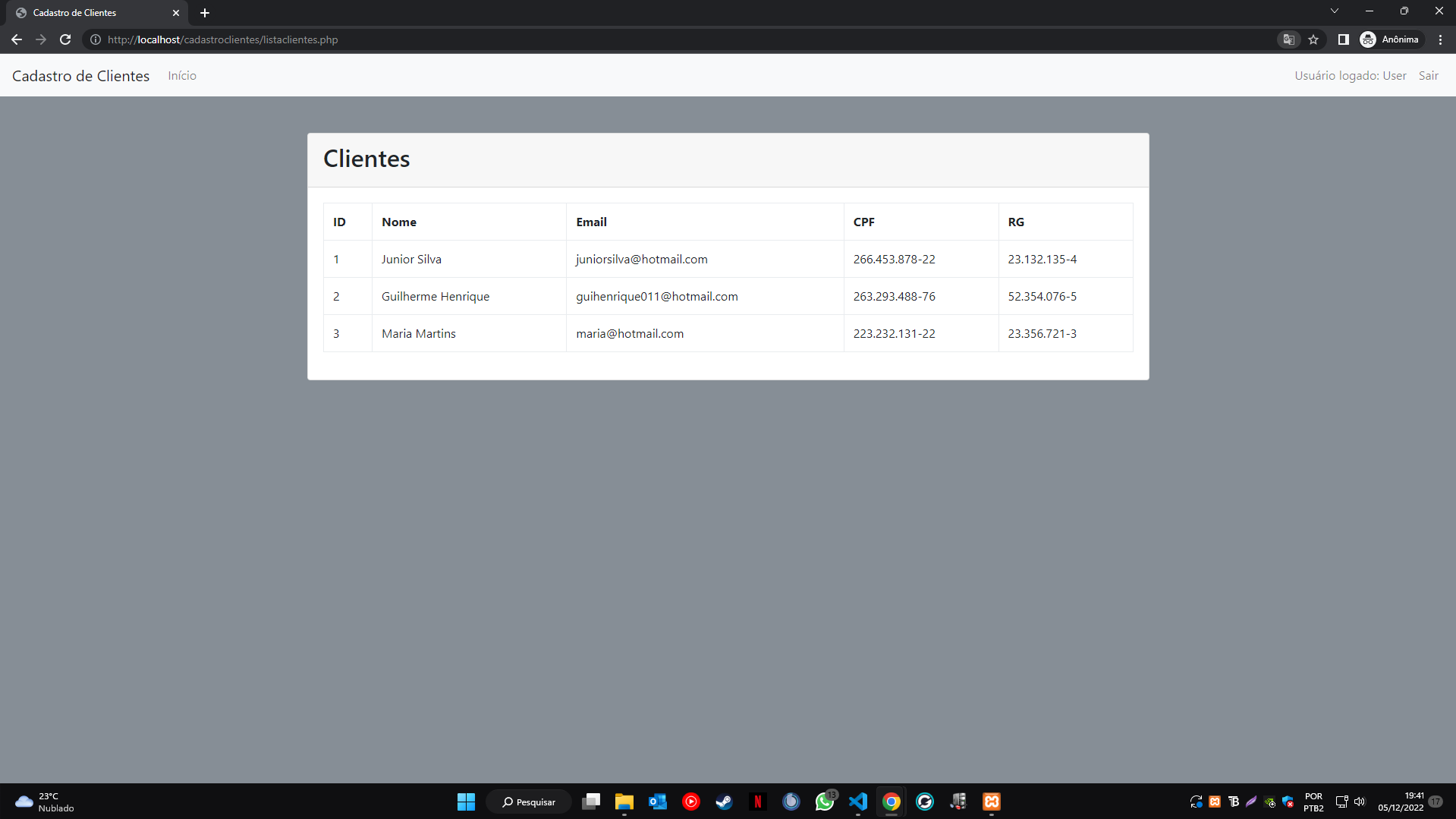Click the XAMPP system tray icon

tap(1215, 802)
